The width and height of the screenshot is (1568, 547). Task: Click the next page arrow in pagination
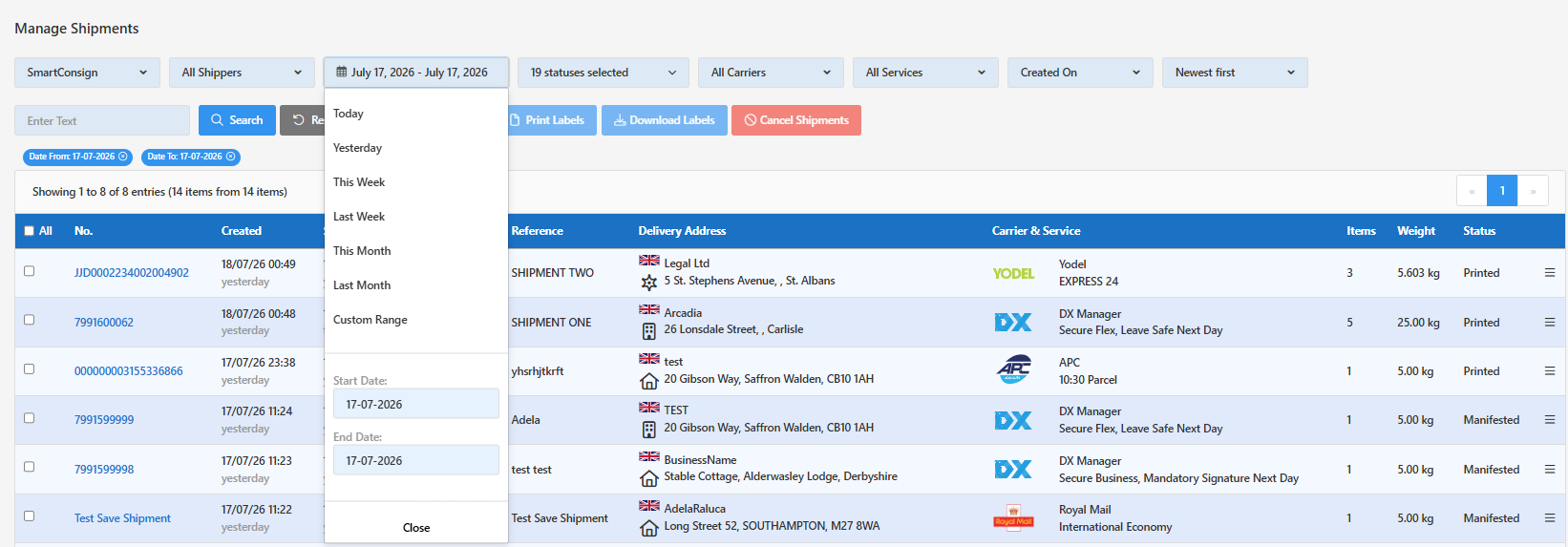coord(1533,191)
